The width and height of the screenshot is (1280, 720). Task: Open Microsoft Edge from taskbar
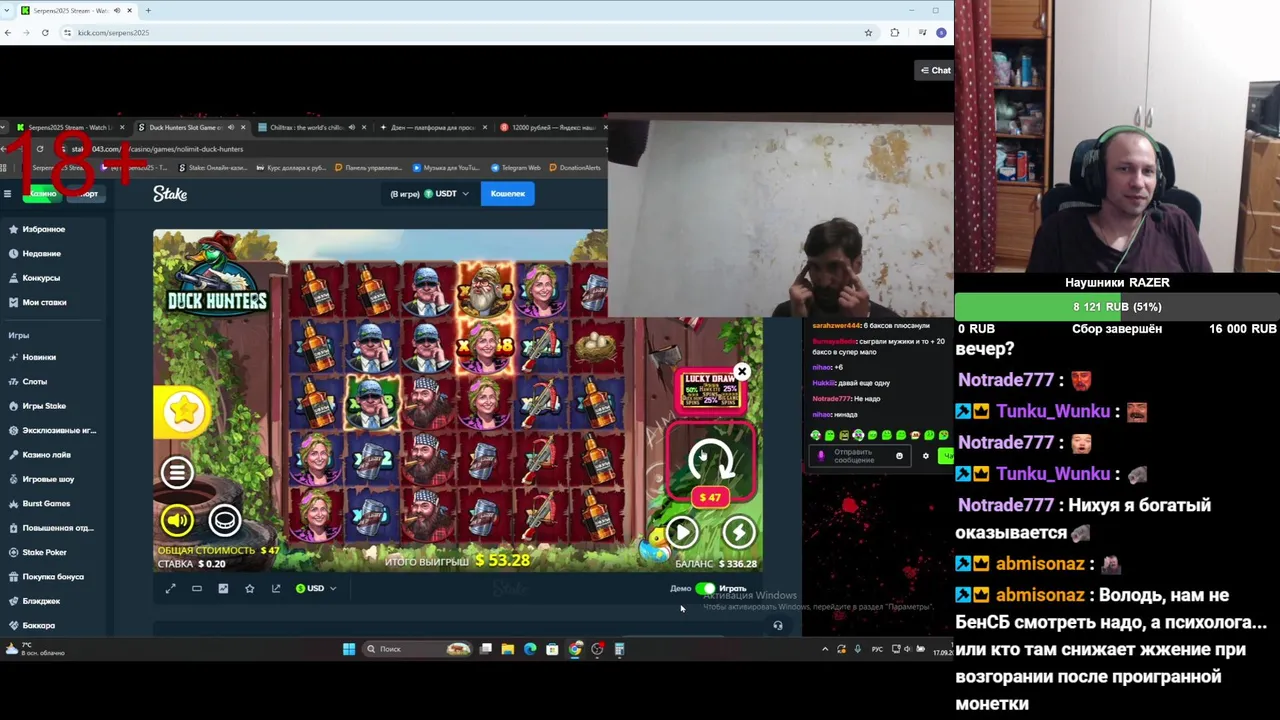530,649
